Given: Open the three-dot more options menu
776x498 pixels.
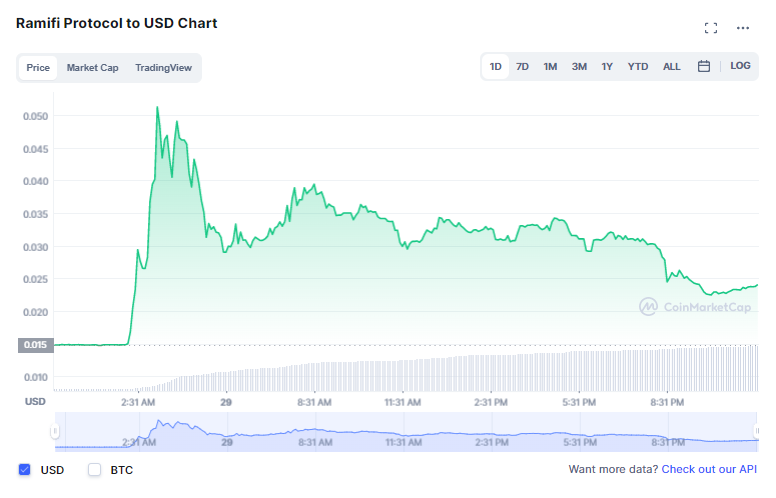Looking at the screenshot, I should 742,28.
